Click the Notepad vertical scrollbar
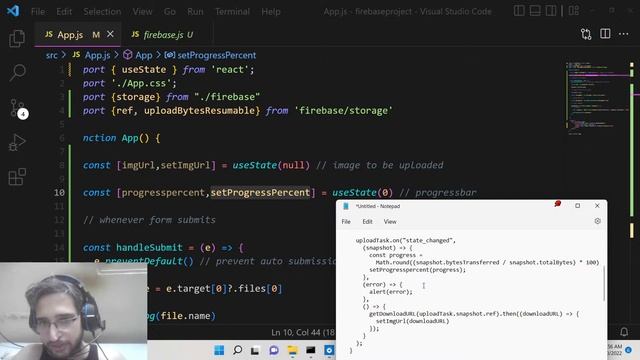Screen dimensions: 640x360 pyautogui.click(x=604, y=284)
